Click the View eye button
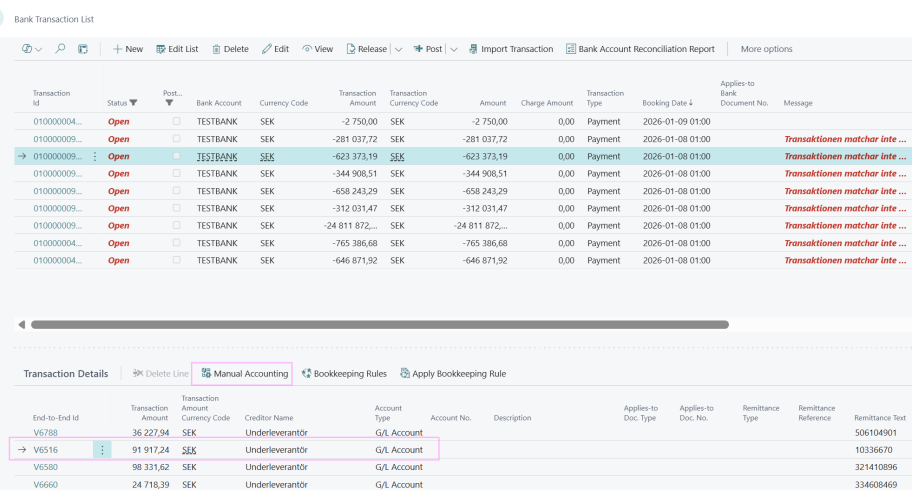Viewport: 912px width, 490px height. point(318,49)
